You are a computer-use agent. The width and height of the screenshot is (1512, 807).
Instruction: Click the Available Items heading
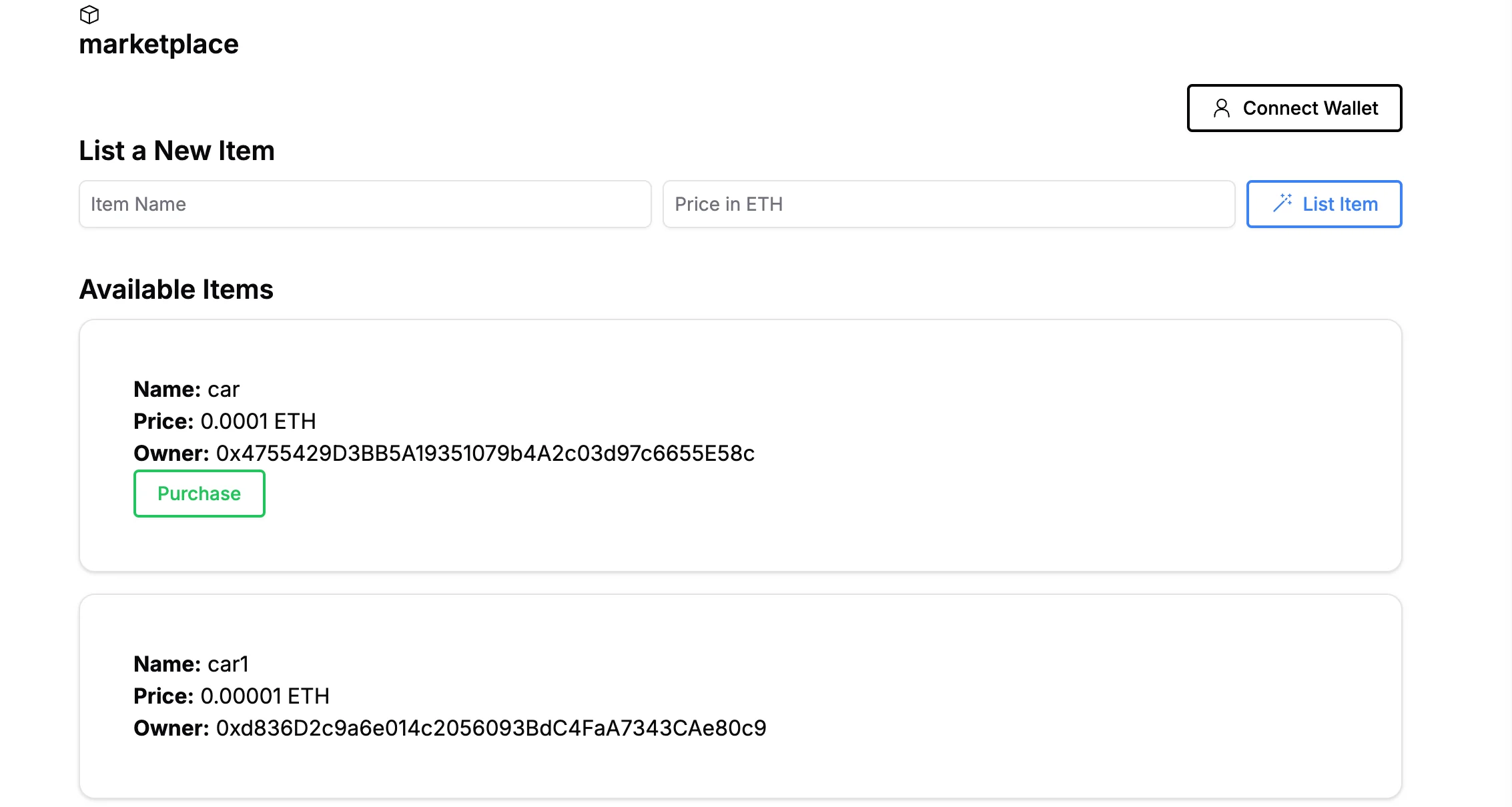point(175,289)
